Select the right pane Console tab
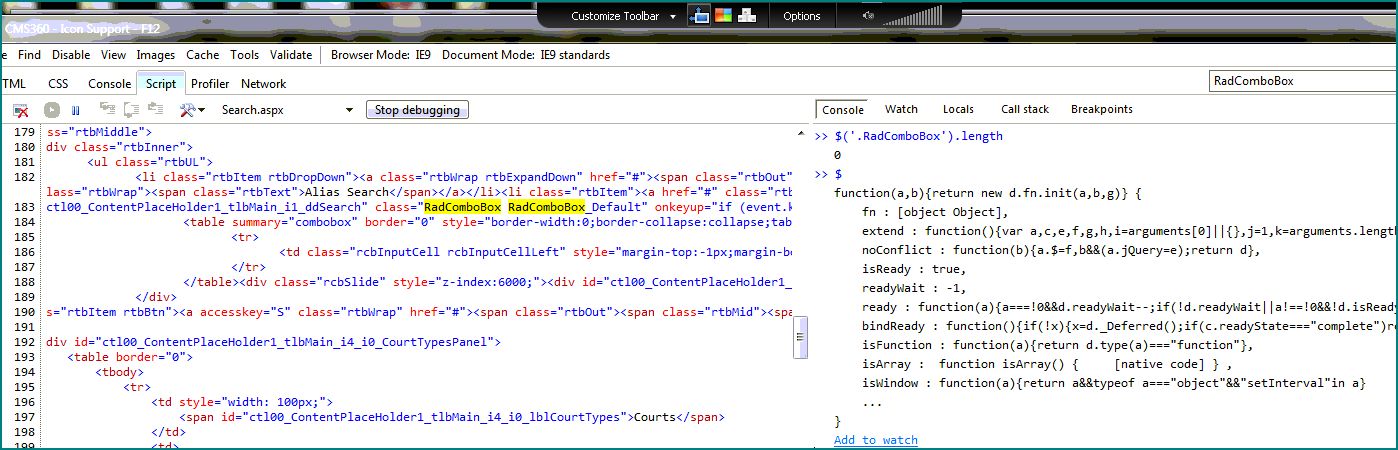 [843, 110]
